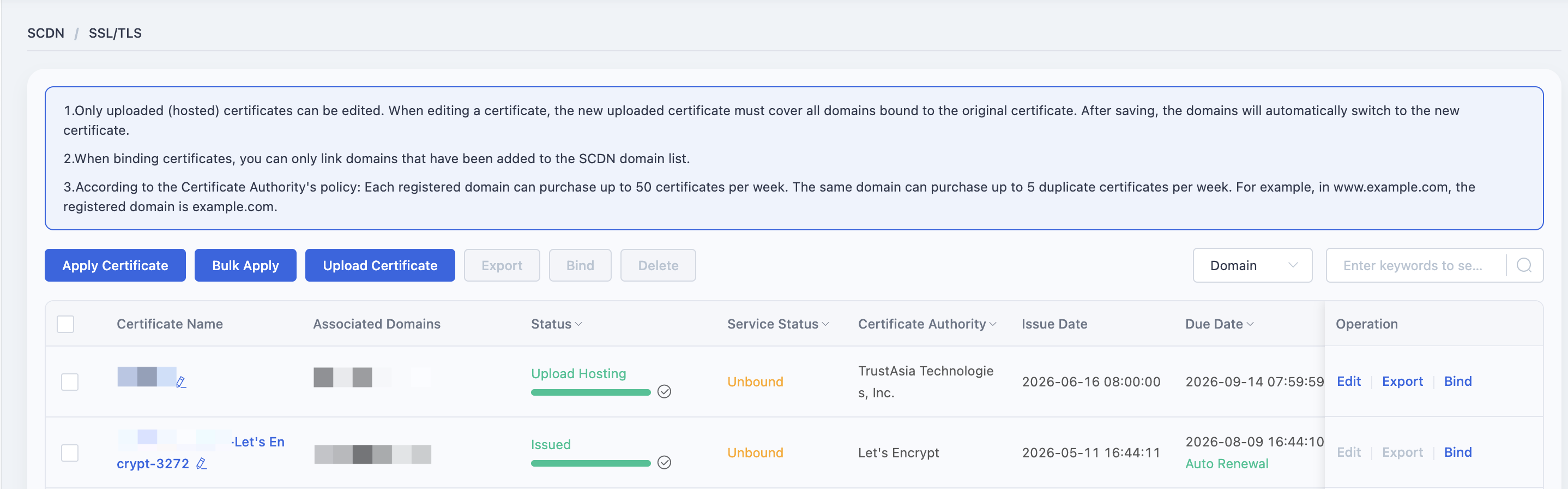
Task: Click due date 2026-08-09 16:44:10
Action: [x=1255, y=442]
